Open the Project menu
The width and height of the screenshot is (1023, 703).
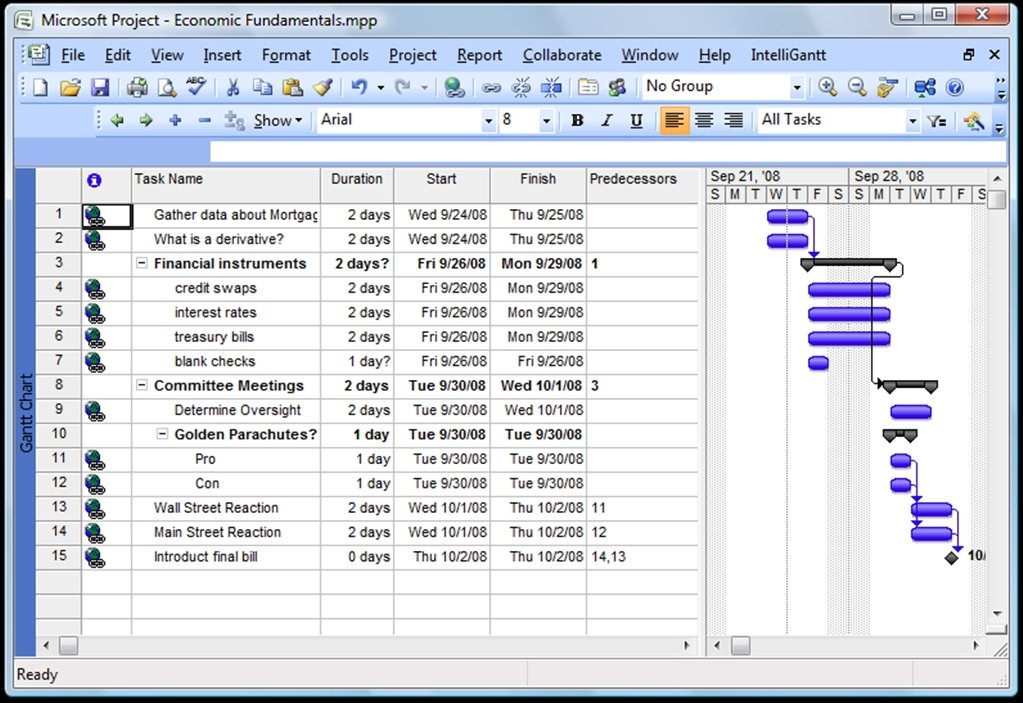[x=412, y=55]
